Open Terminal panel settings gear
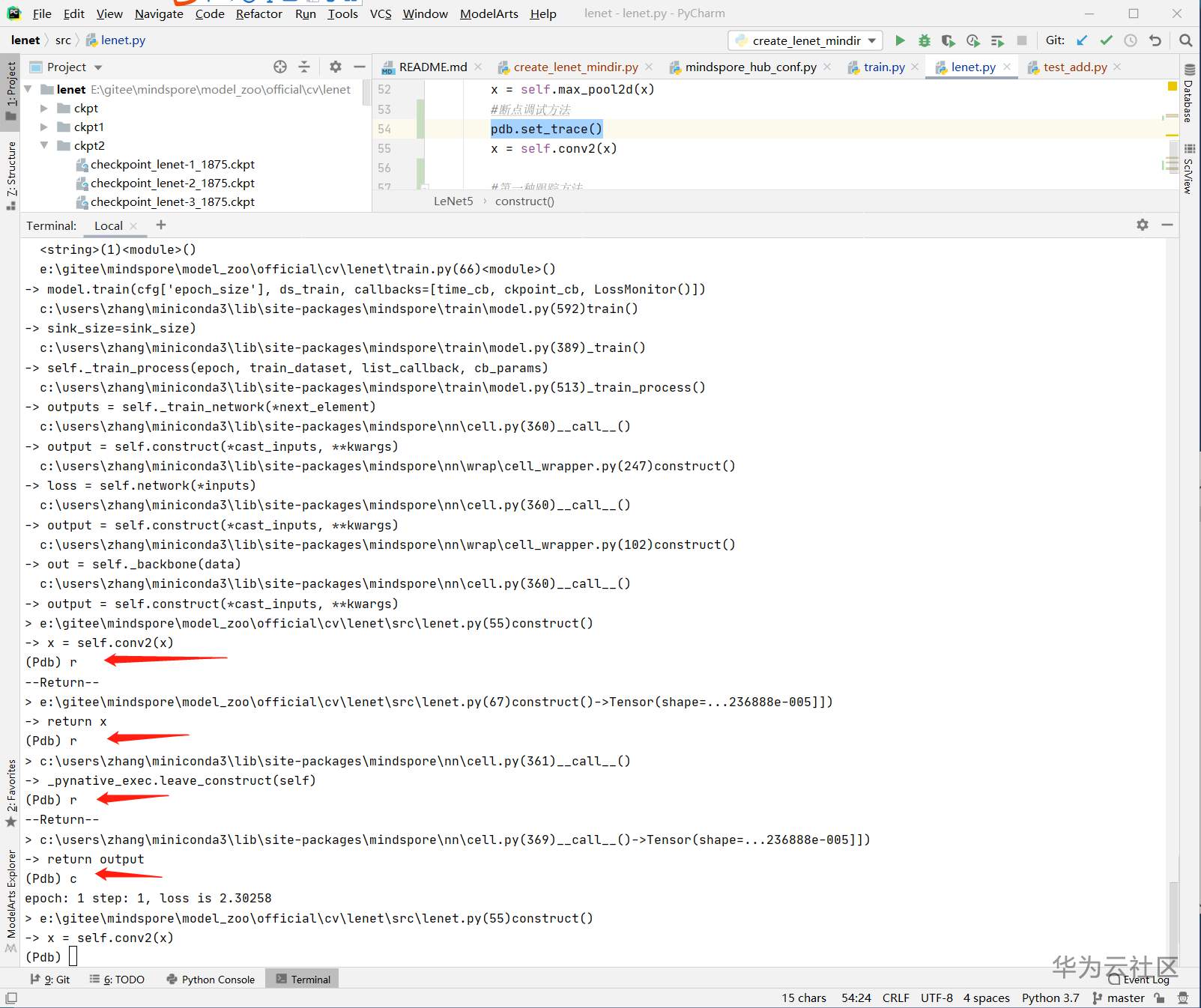This screenshot has width=1201, height=1008. (x=1143, y=225)
